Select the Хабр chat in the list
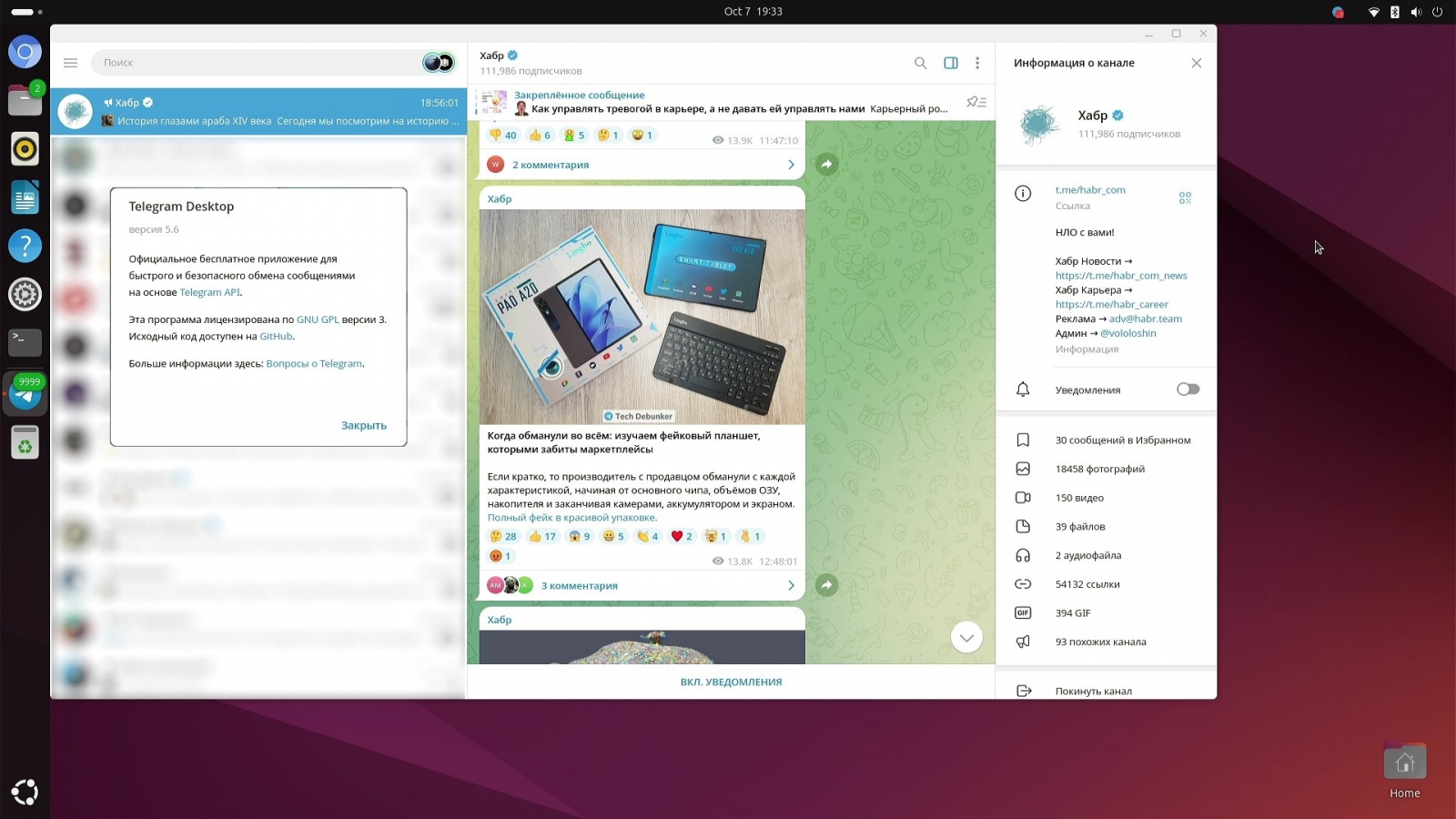Screen dimensions: 1456x819 coord(258,112)
